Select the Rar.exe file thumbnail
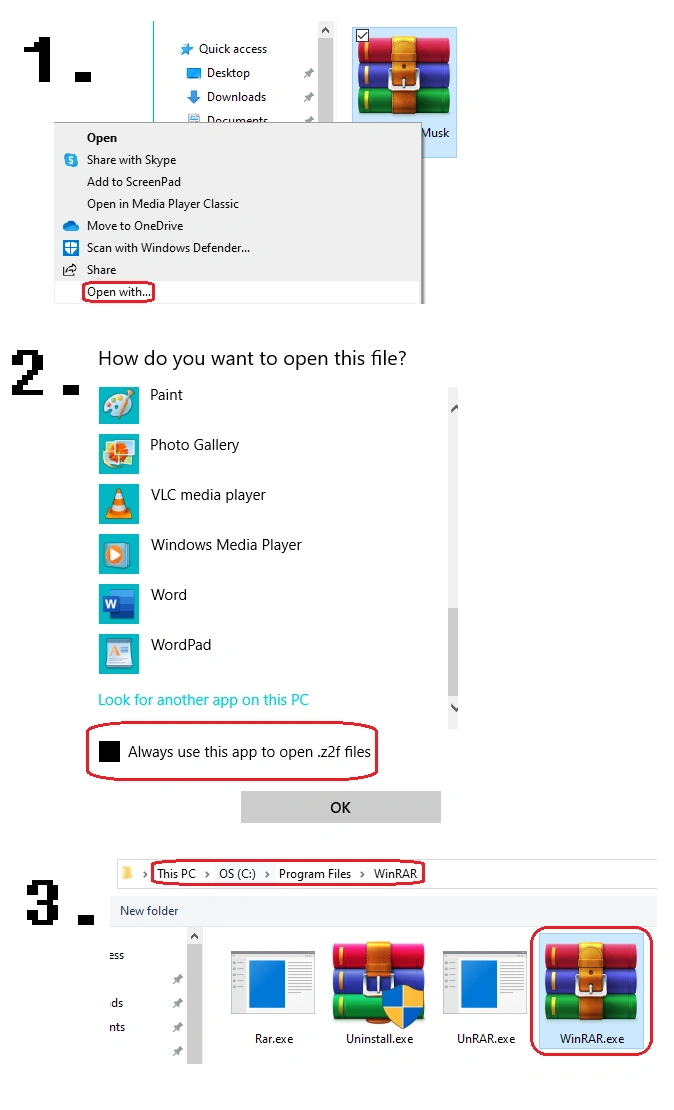Viewport: 674px width, 1110px height. 273,983
